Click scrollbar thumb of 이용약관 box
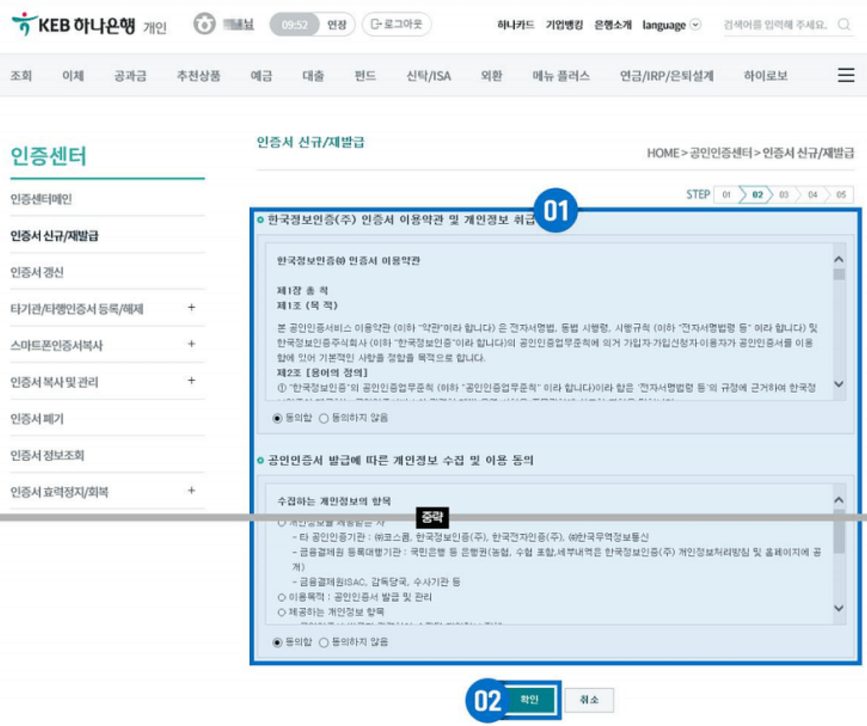This screenshot has height=726, width=867. pos(839,275)
